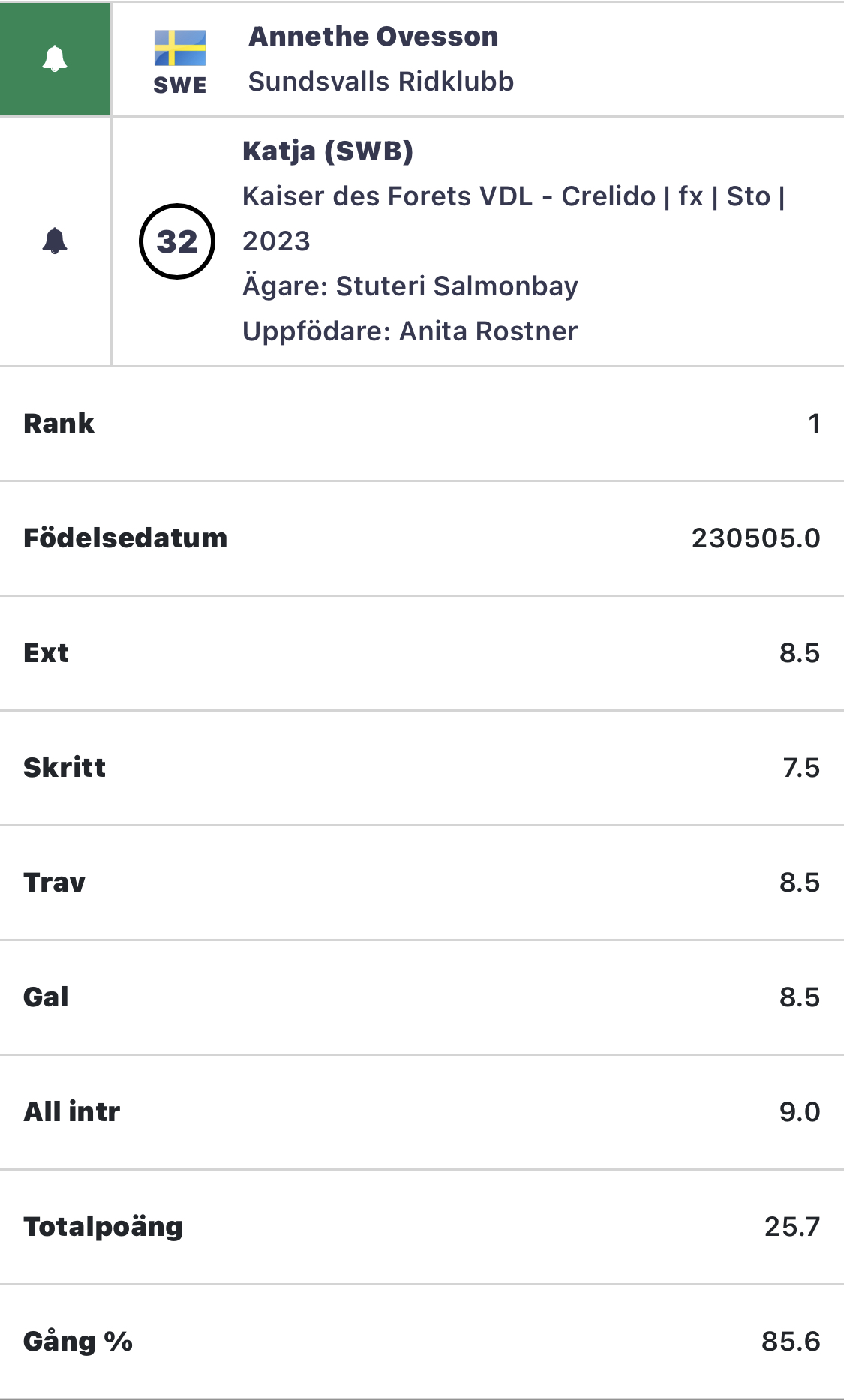844x1400 pixels.
Task: Click the Trav score row
Action: (x=422, y=883)
